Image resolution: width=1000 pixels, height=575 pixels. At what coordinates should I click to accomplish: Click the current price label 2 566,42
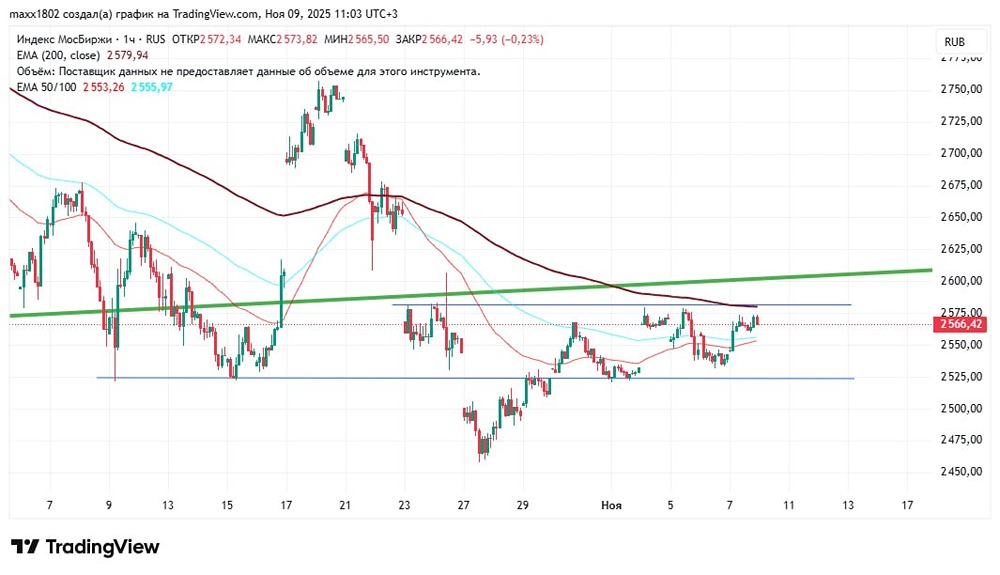[x=961, y=324]
